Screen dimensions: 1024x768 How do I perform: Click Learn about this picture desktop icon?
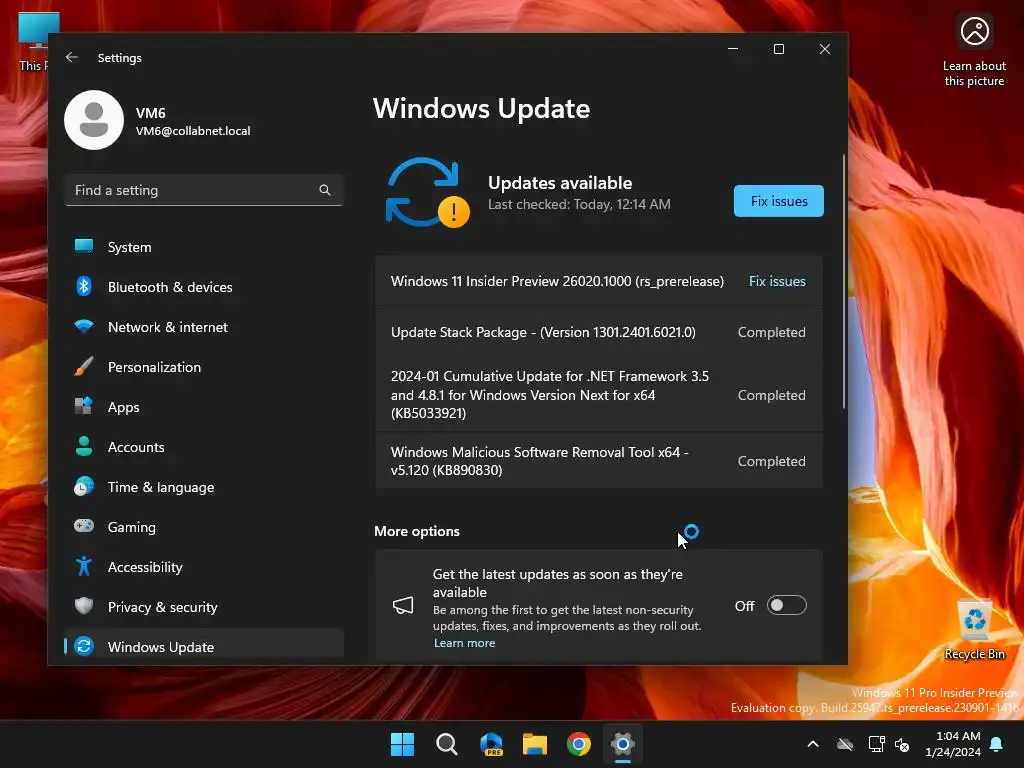[x=974, y=52]
